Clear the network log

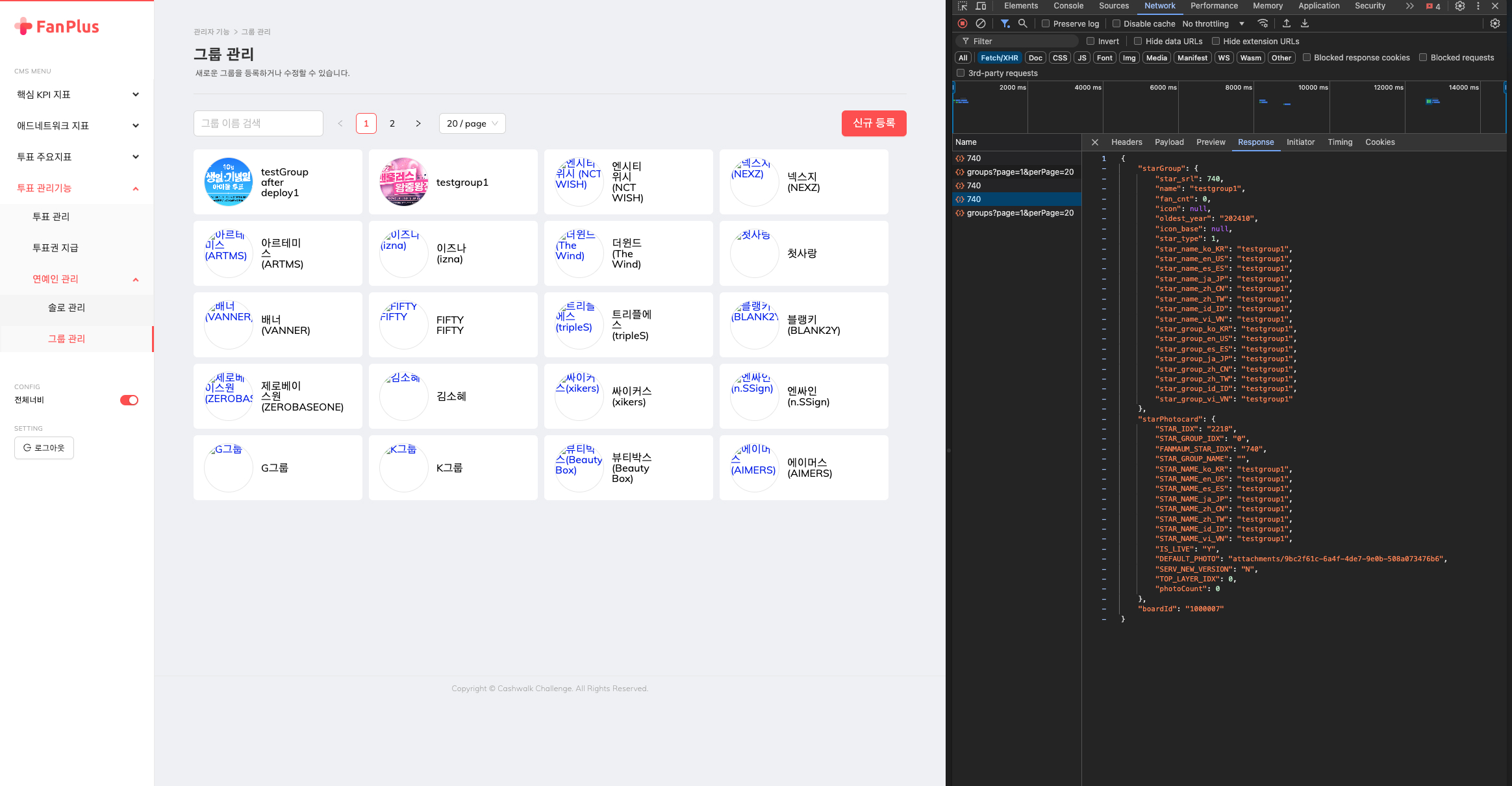pyautogui.click(x=981, y=23)
